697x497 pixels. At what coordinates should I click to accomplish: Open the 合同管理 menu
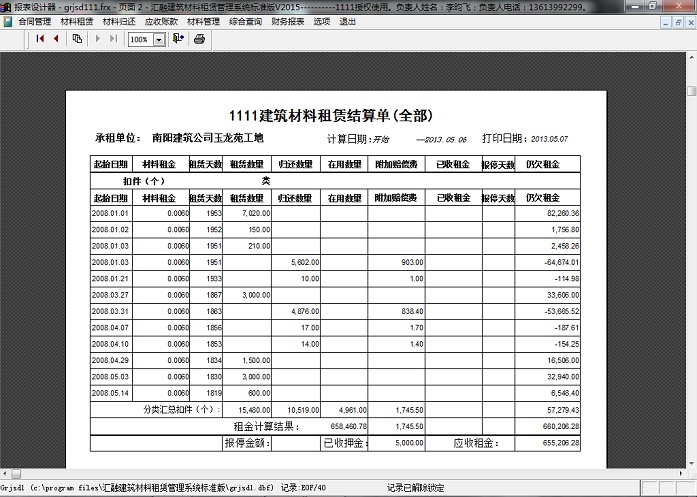click(x=35, y=22)
